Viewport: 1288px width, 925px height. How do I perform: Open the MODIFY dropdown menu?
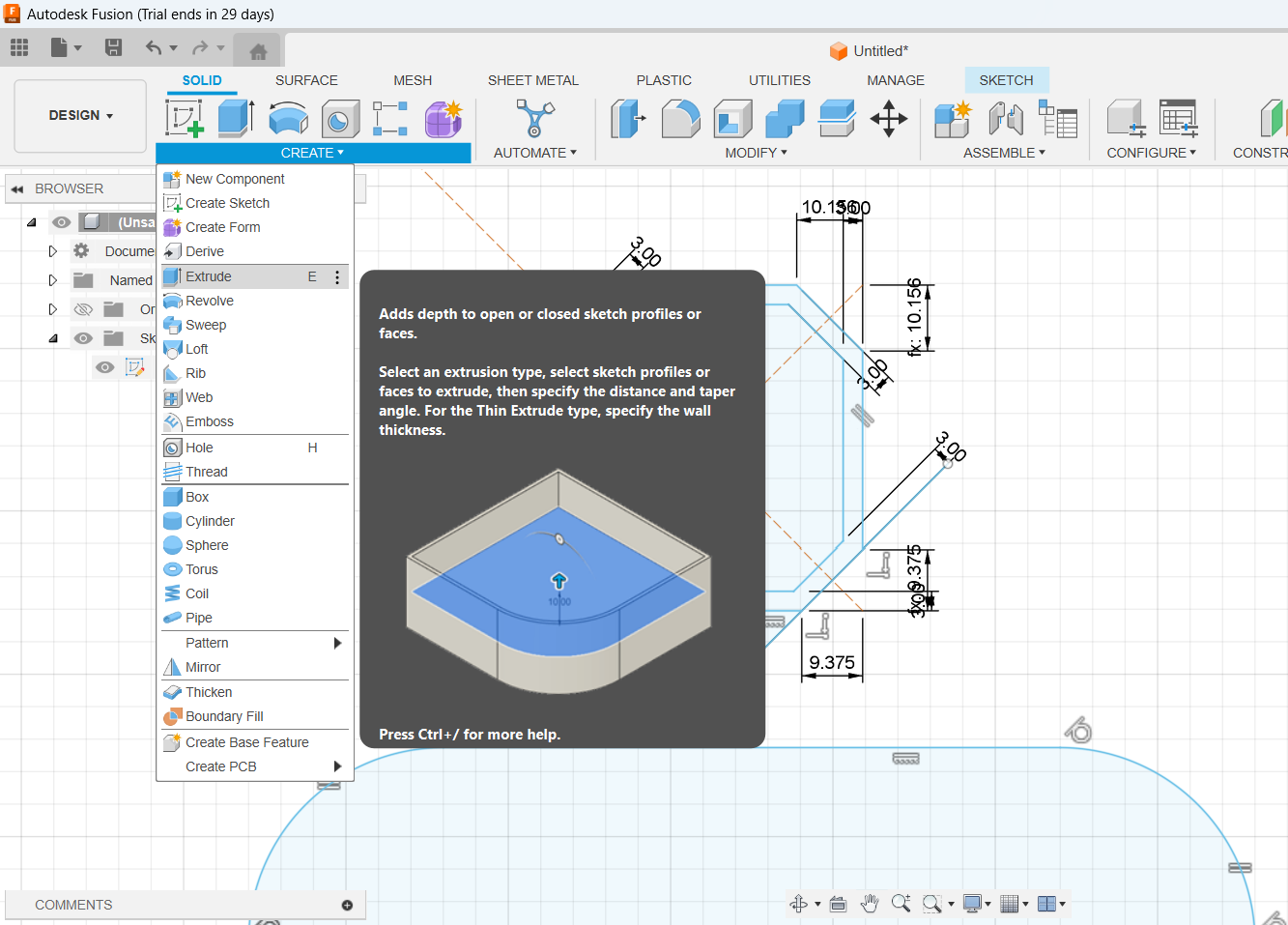[756, 153]
